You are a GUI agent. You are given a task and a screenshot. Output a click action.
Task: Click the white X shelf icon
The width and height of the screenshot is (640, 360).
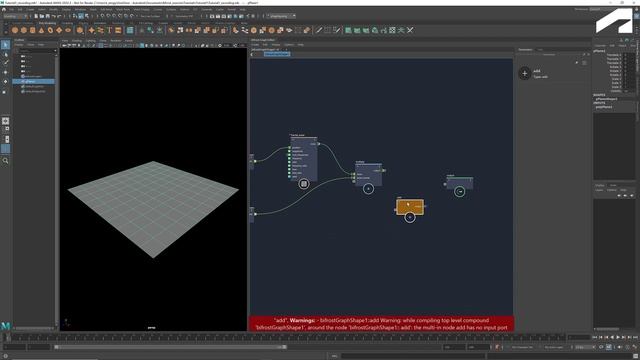[x=410, y=30]
